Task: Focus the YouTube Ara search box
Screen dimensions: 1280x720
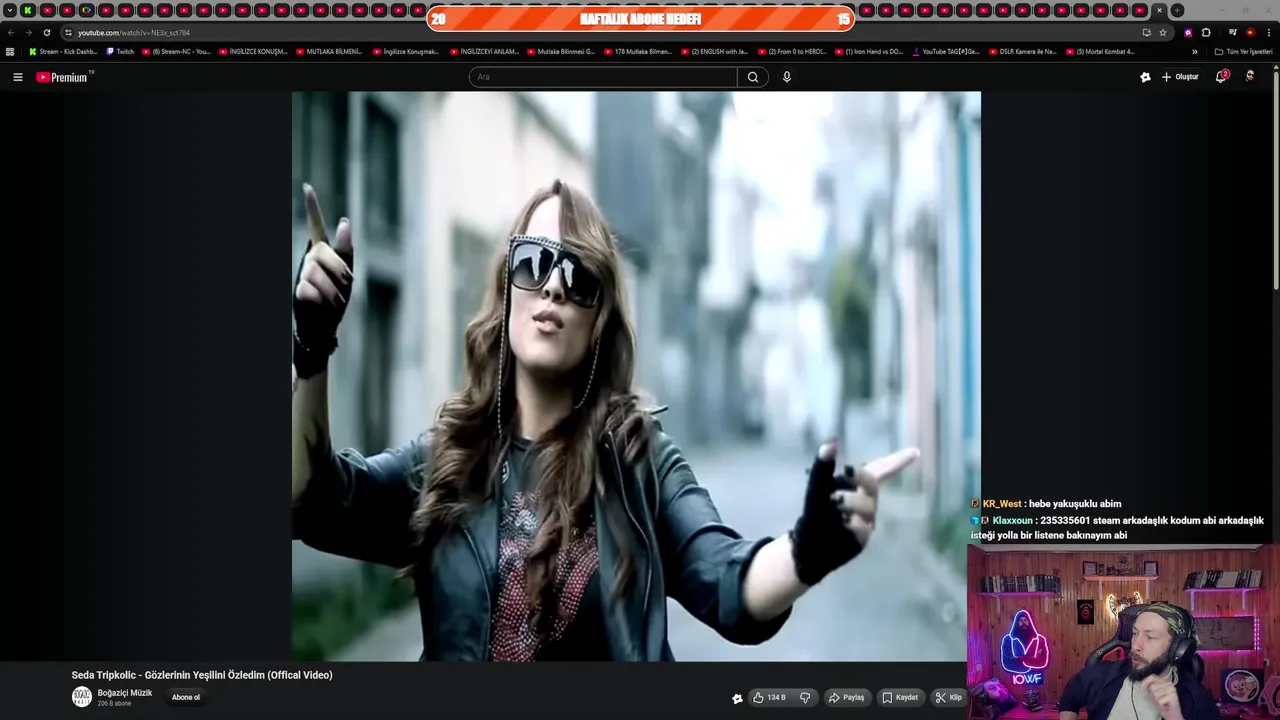Action: pyautogui.click(x=603, y=77)
